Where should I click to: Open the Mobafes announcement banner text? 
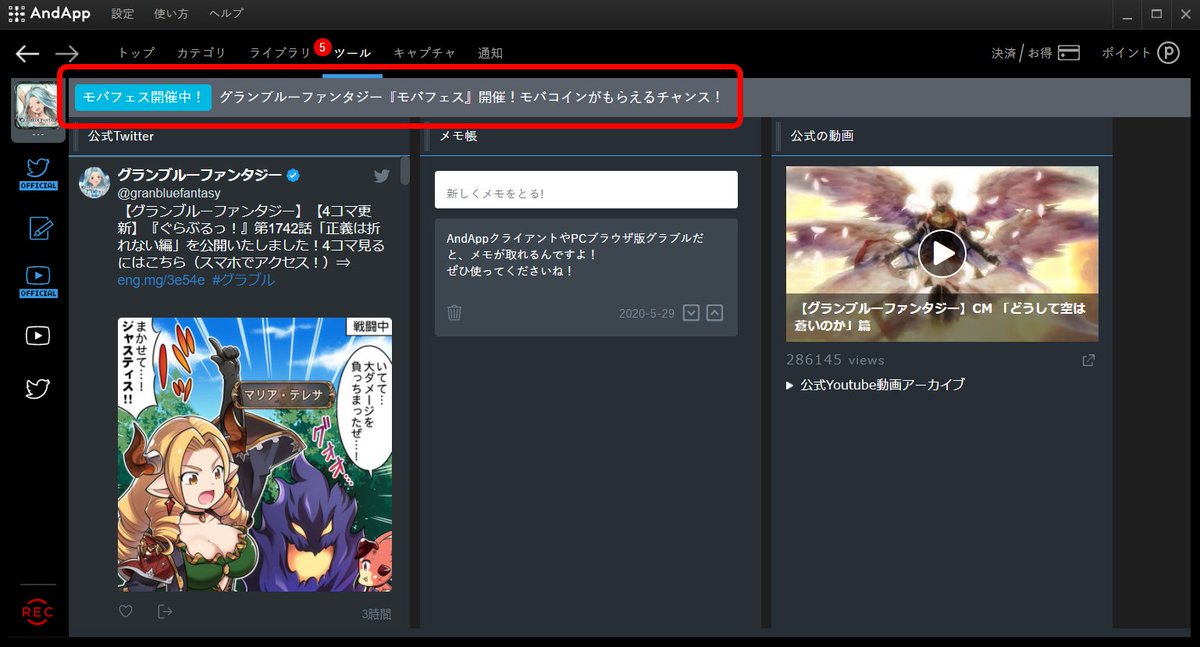[x=470, y=97]
